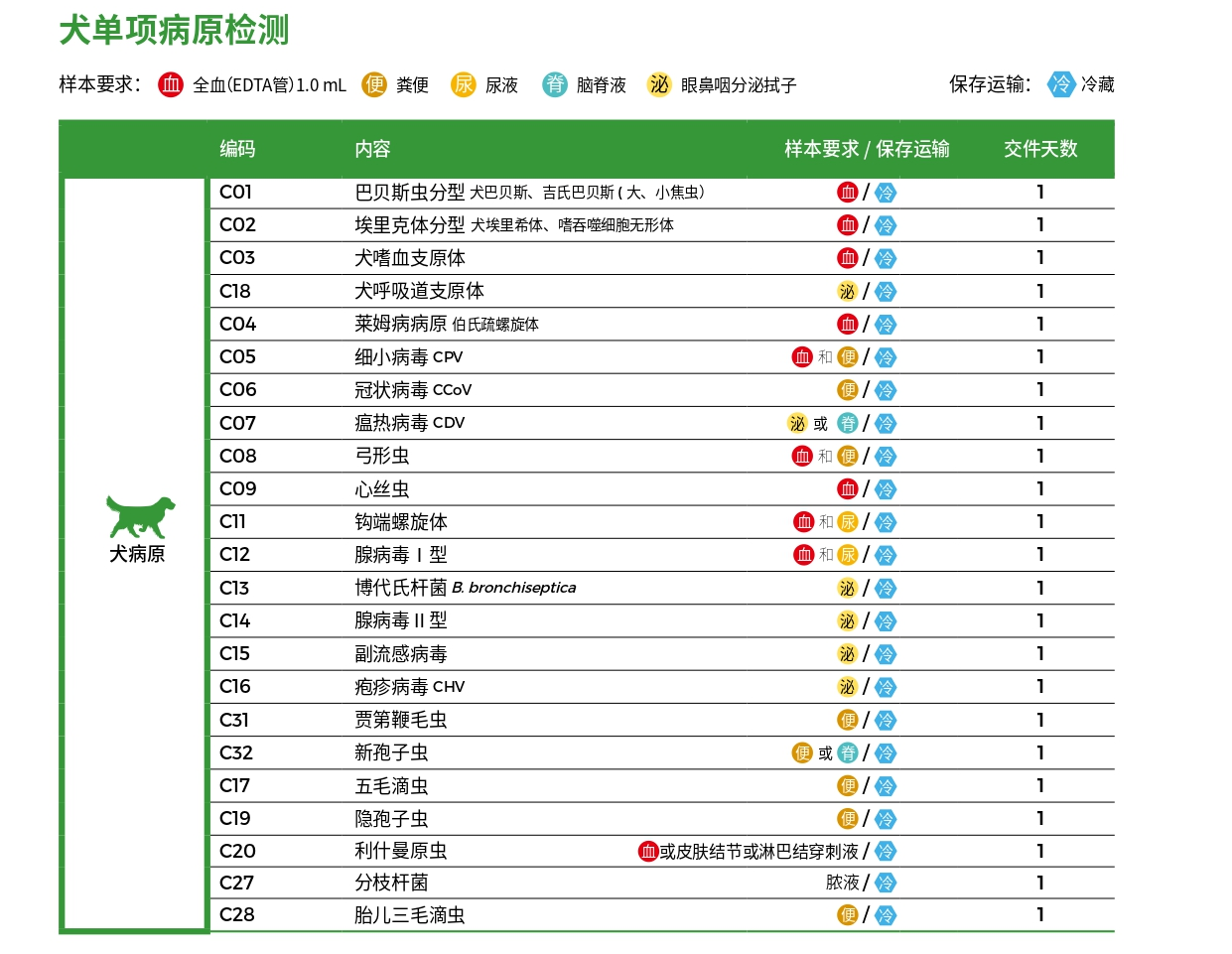Click the refrigeration icon in row C27
Image resolution: width=1232 pixels, height=954 pixels.
tap(886, 883)
